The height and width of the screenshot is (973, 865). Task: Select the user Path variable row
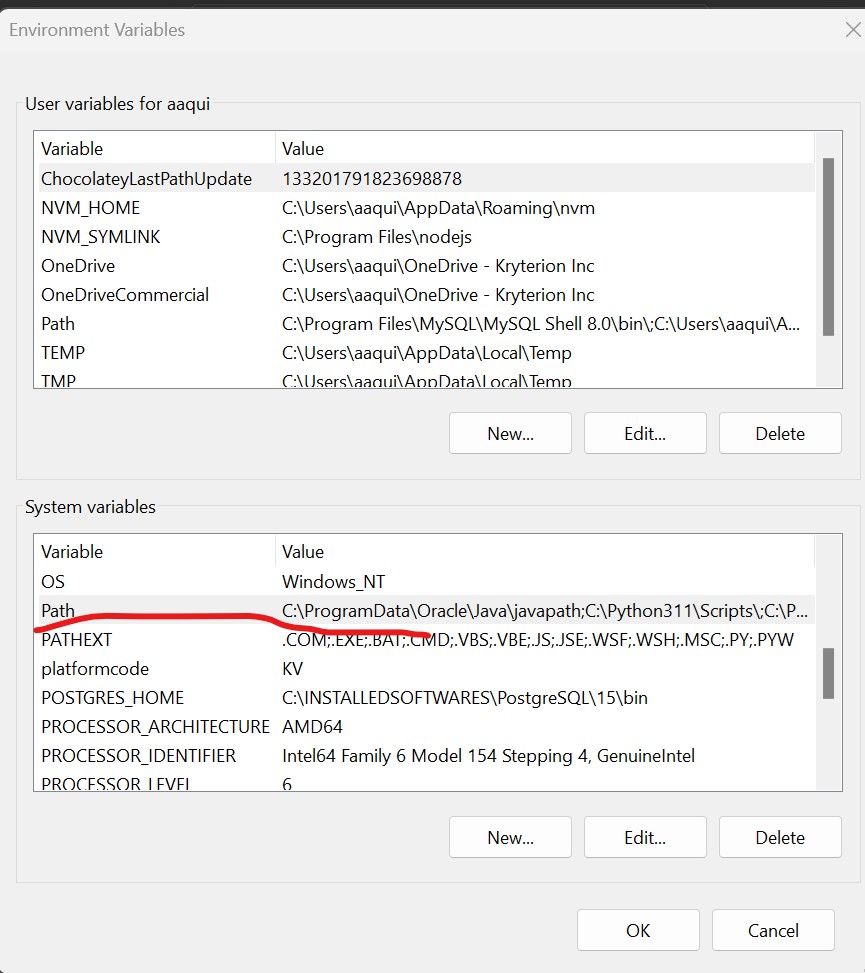tap(58, 324)
